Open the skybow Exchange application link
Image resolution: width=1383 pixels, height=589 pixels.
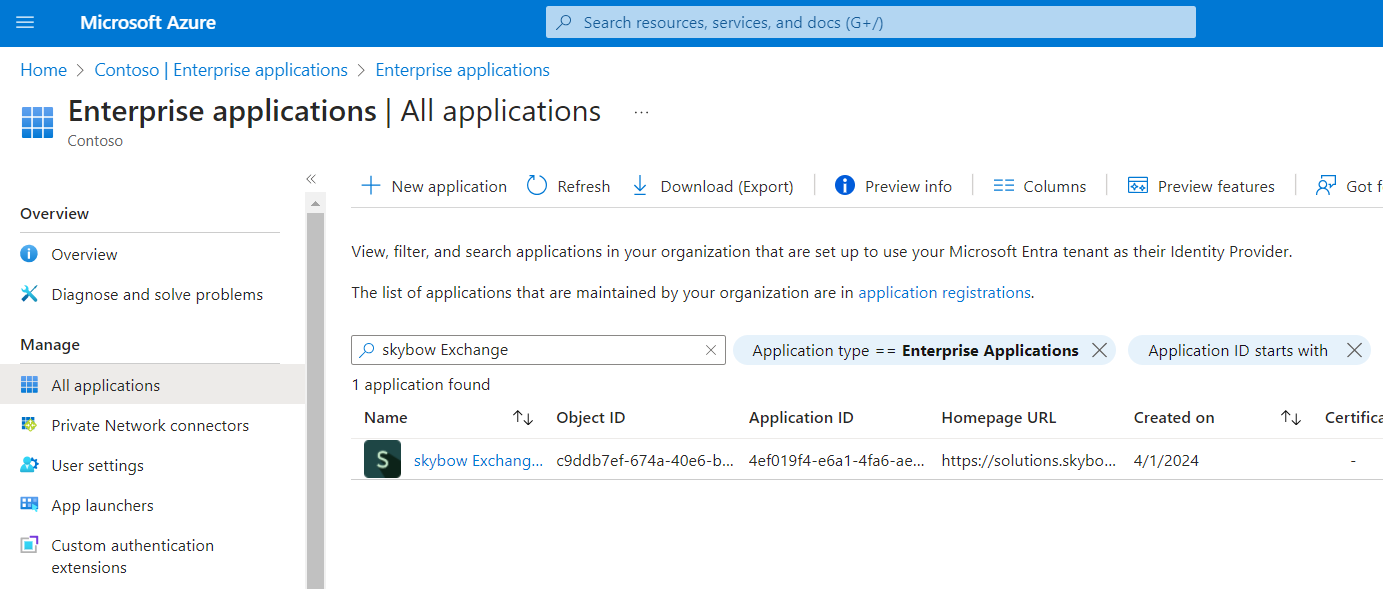point(478,461)
